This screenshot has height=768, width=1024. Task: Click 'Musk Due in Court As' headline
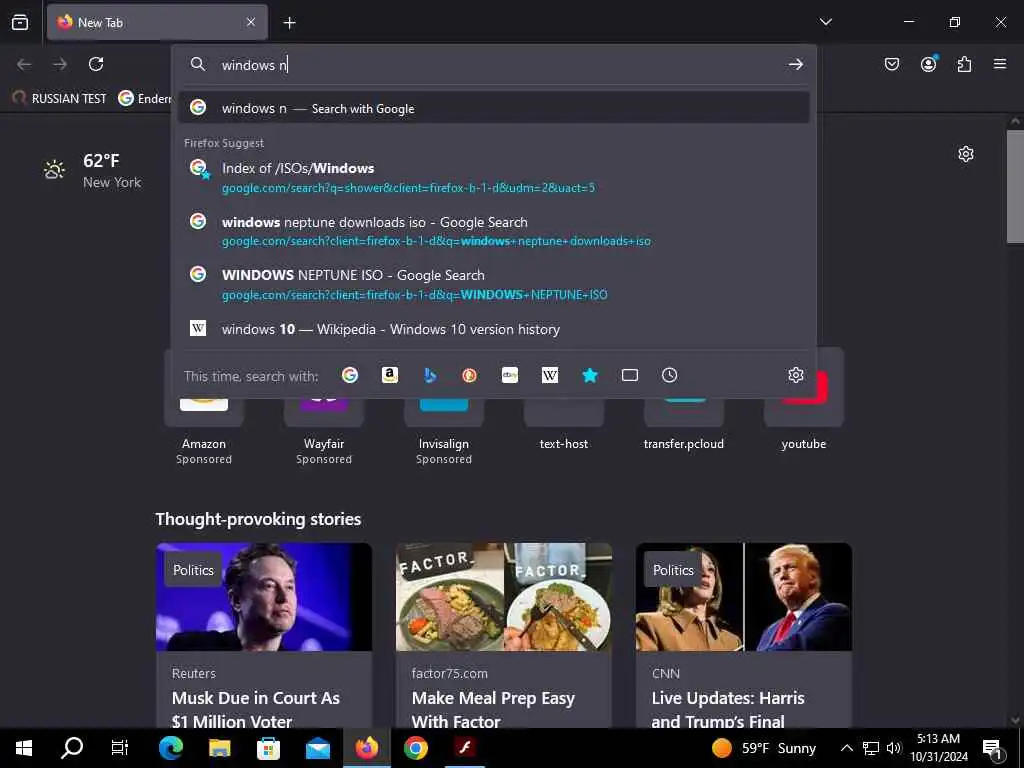click(255, 698)
